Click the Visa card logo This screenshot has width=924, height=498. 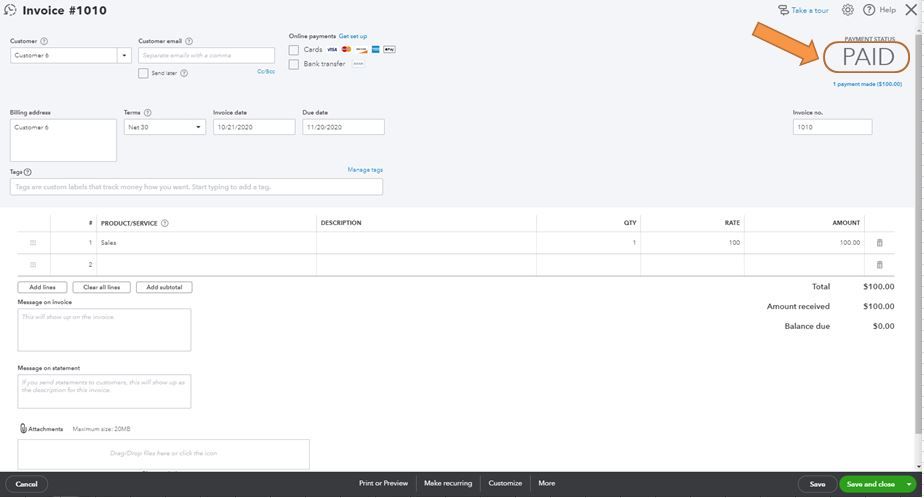click(332, 50)
